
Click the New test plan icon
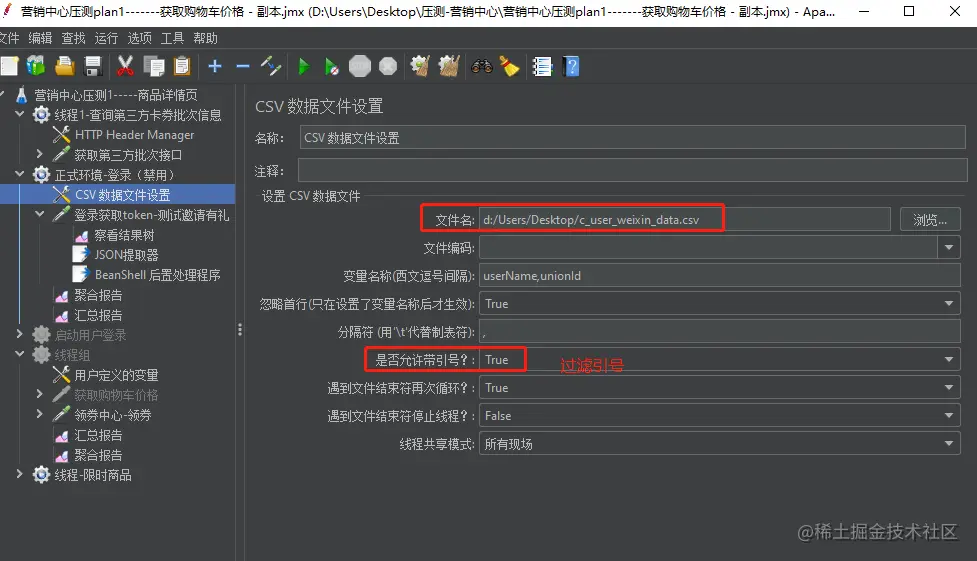coord(9,66)
